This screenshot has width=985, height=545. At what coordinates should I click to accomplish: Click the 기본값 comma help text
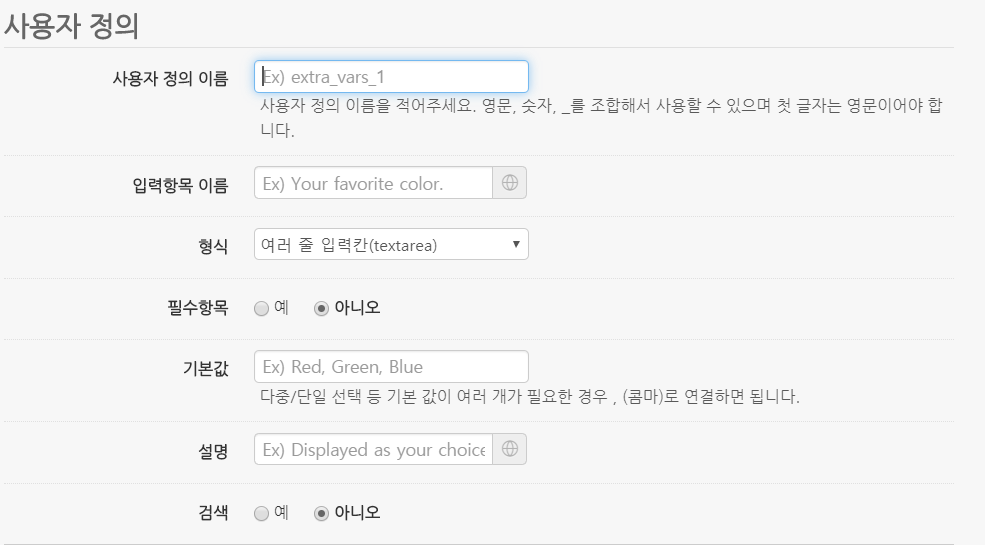(x=529, y=397)
